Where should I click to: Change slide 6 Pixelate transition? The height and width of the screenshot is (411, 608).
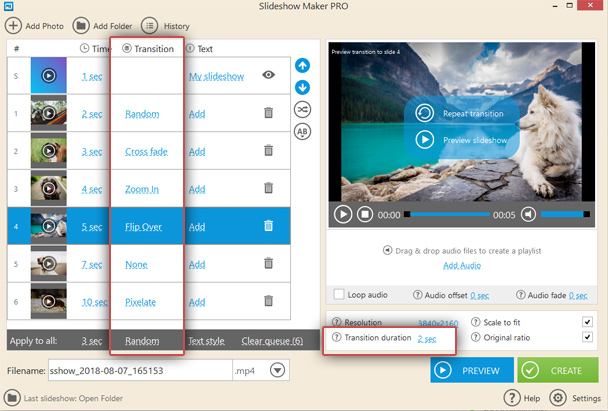[x=140, y=302]
